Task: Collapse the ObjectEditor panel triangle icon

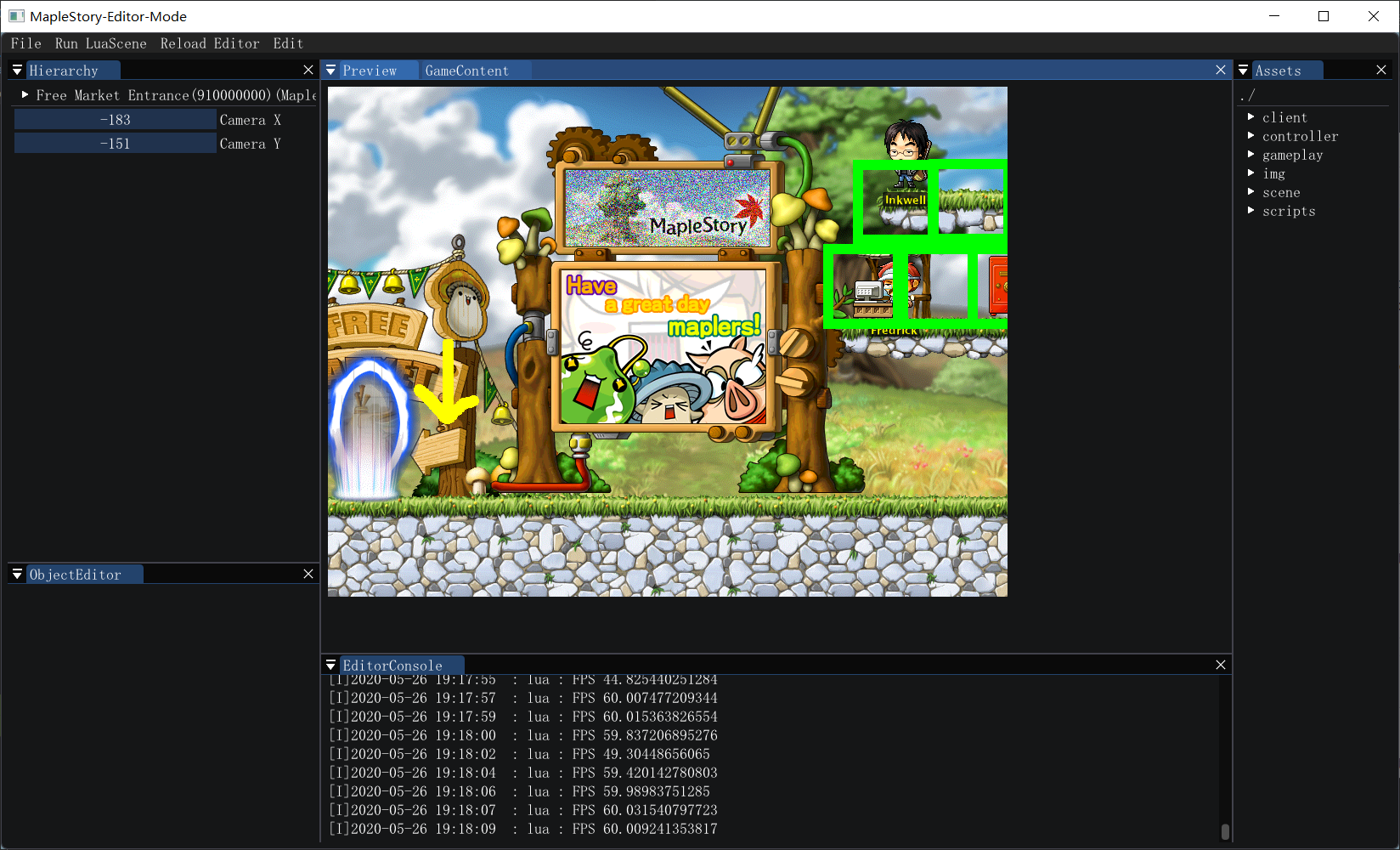Action: (x=17, y=575)
